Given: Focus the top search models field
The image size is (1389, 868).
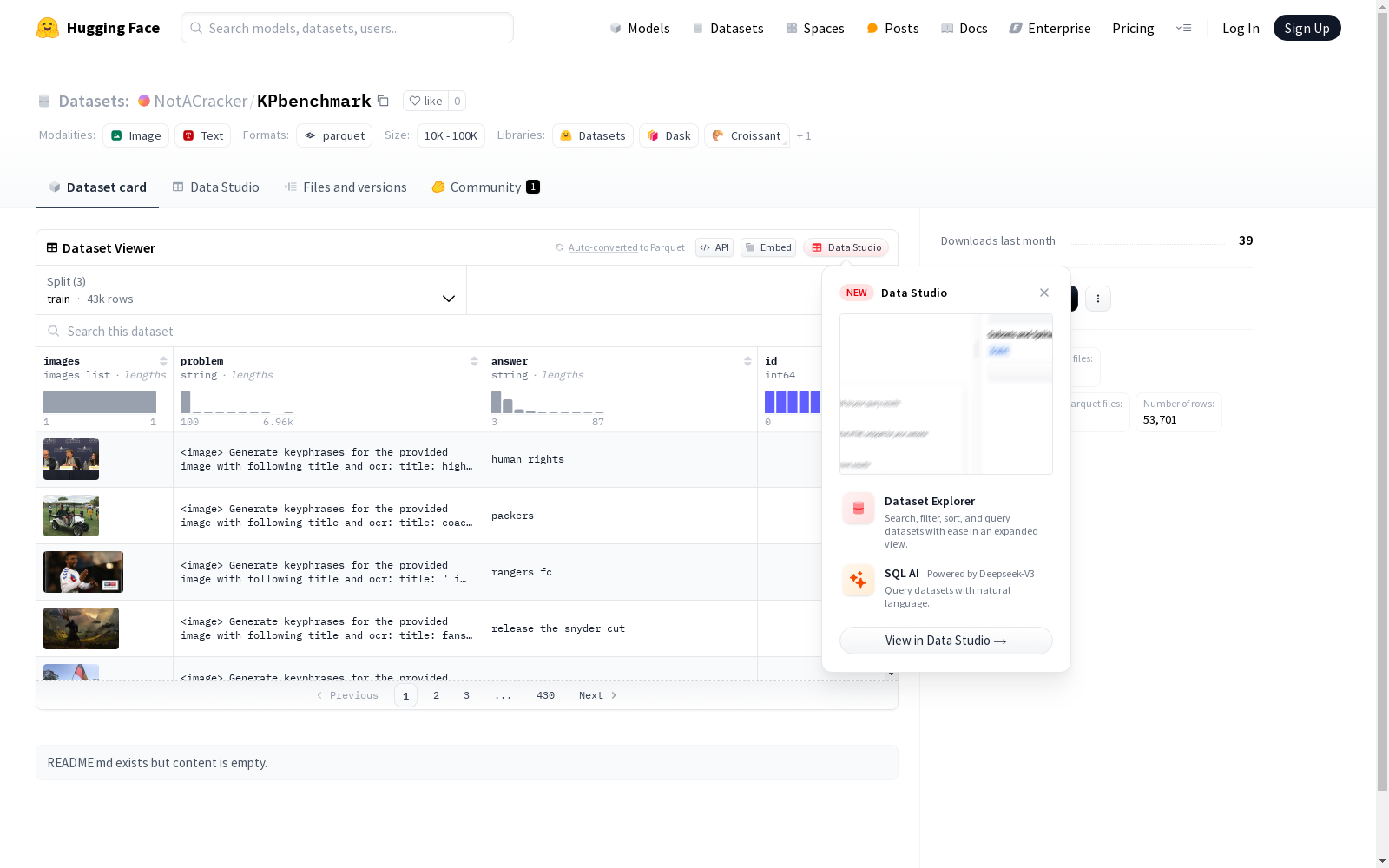Looking at the screenshot, I should tap(347, 28).
